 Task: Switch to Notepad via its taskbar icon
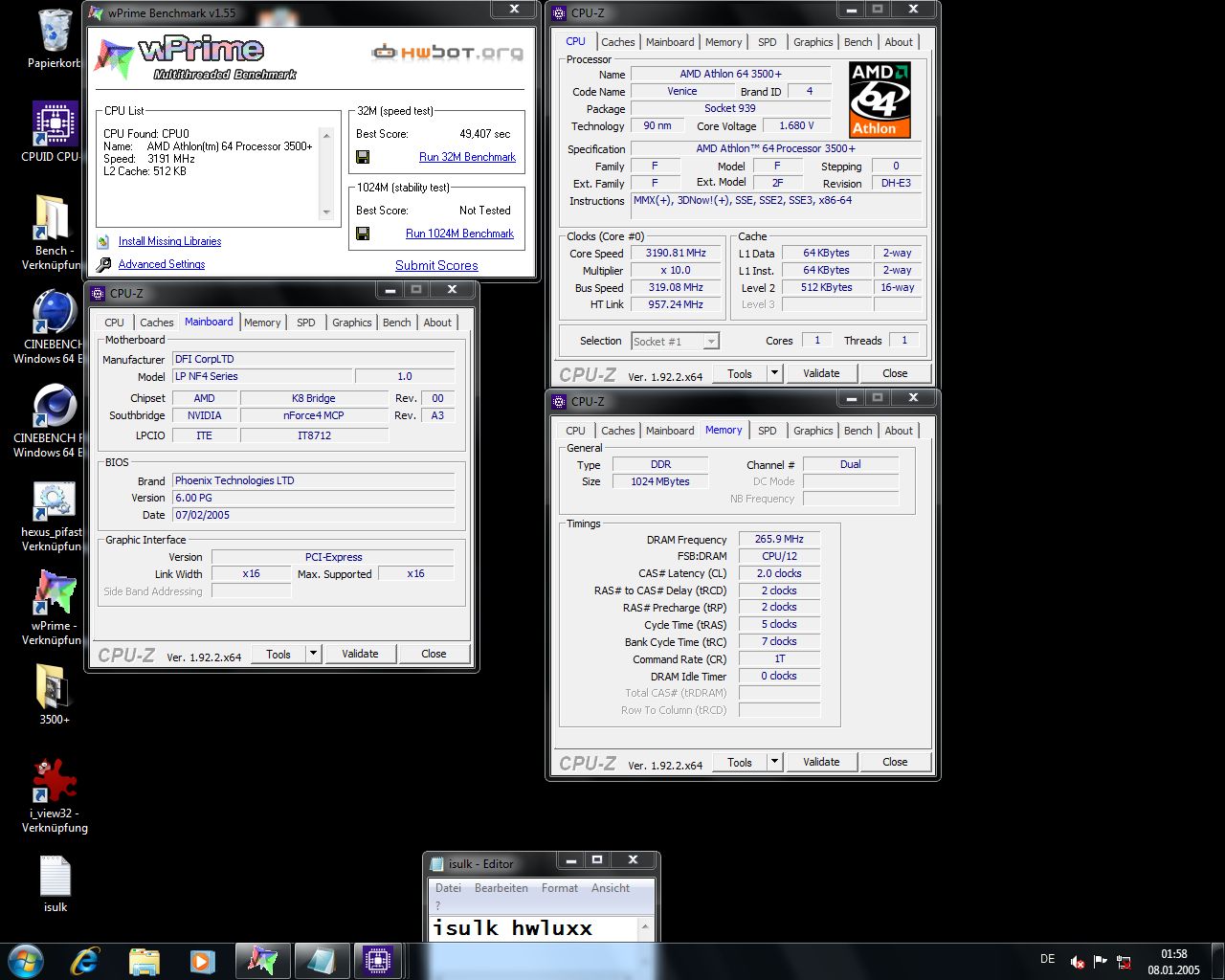tap(322, 961)
